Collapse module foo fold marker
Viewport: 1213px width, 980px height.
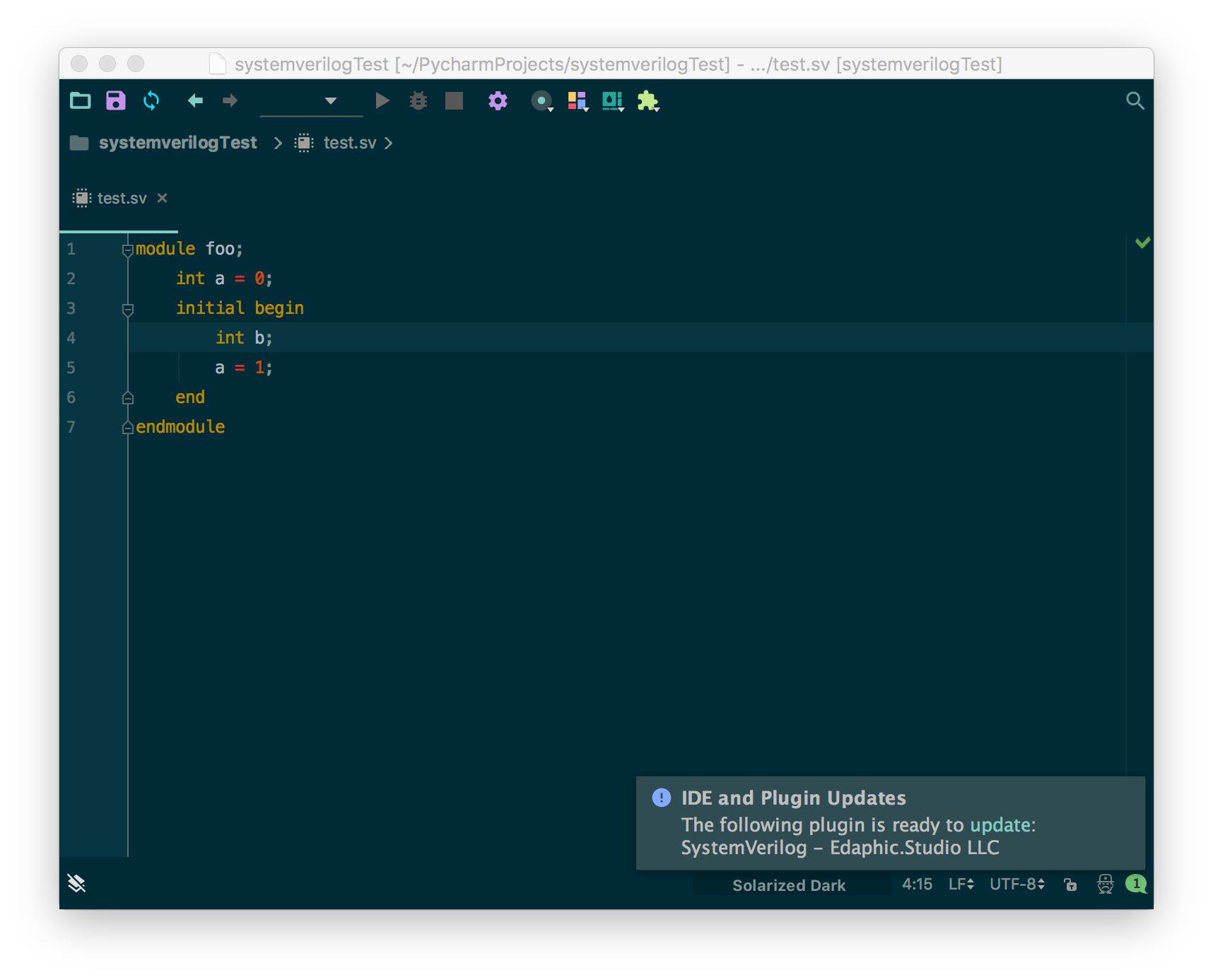[x=128, y=250]
